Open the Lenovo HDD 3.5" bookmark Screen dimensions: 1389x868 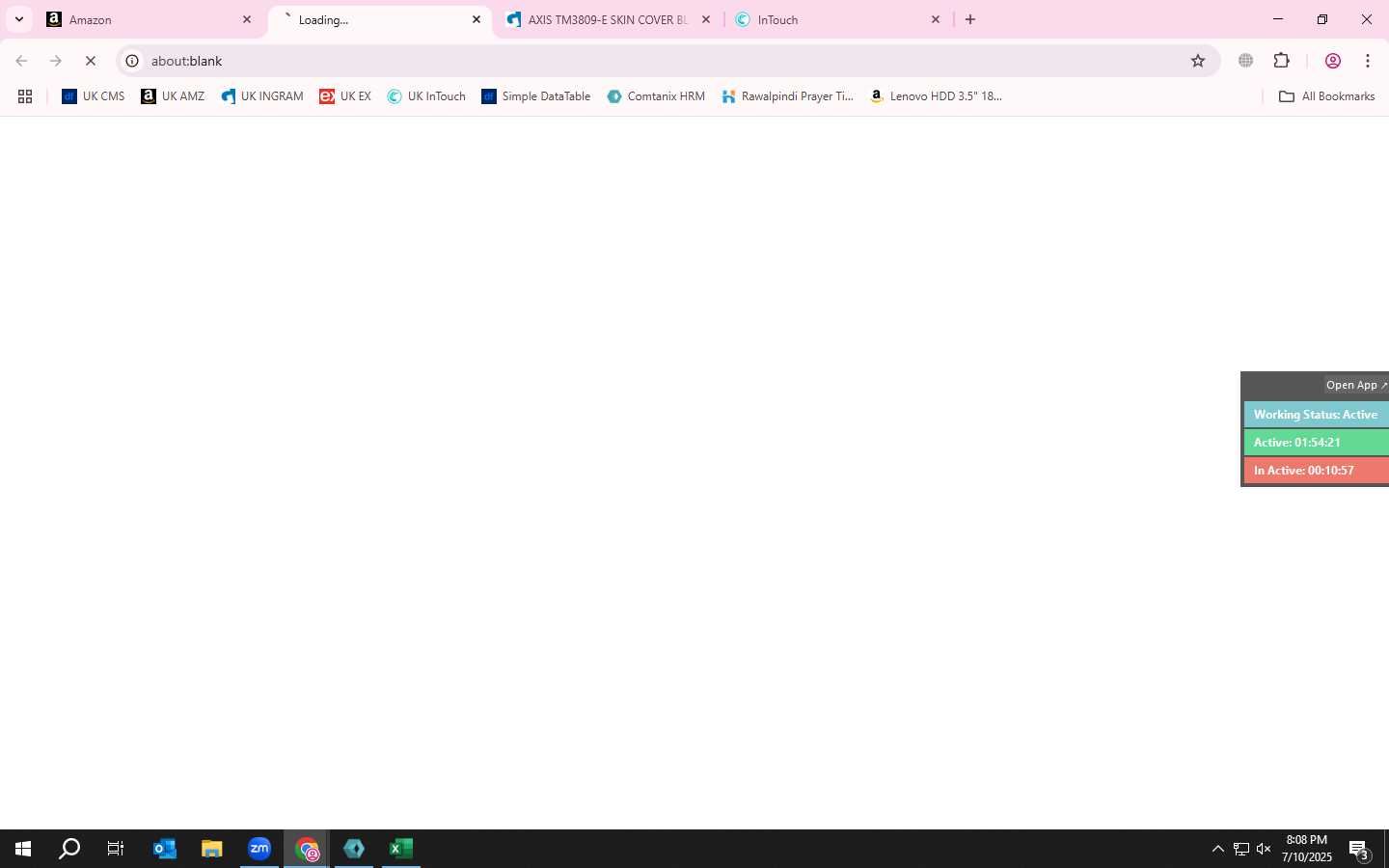point(936,96)
